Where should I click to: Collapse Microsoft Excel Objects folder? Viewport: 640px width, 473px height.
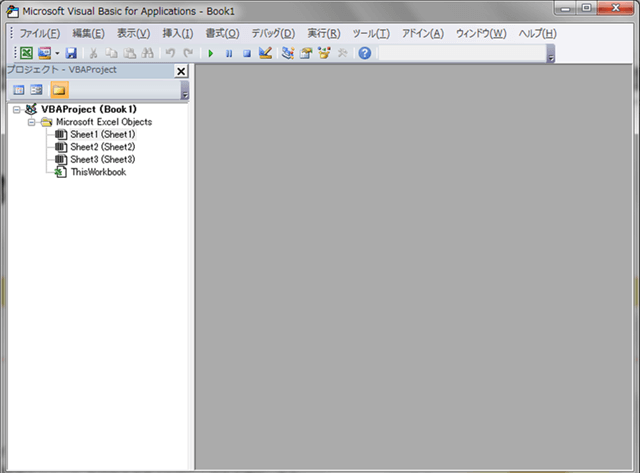click(31, 122)
